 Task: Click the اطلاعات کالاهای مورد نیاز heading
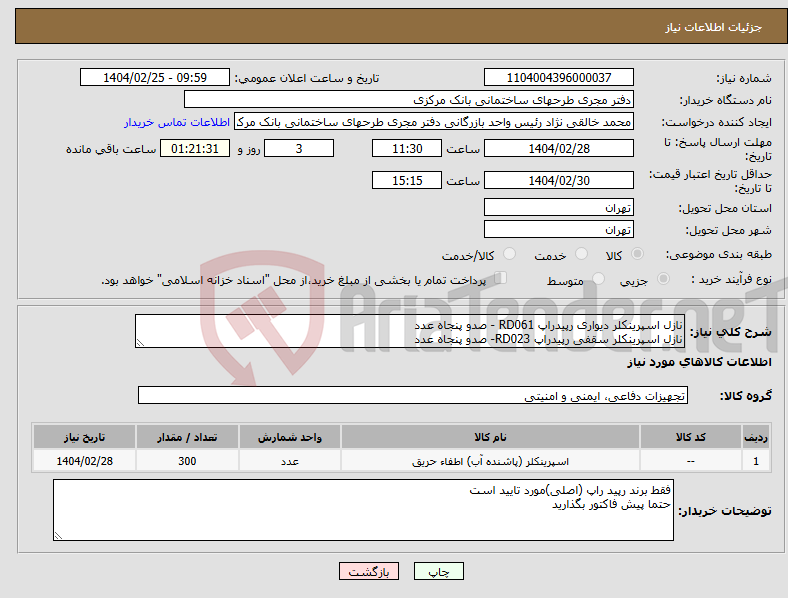pyautogui.click(x=699, y=362)
